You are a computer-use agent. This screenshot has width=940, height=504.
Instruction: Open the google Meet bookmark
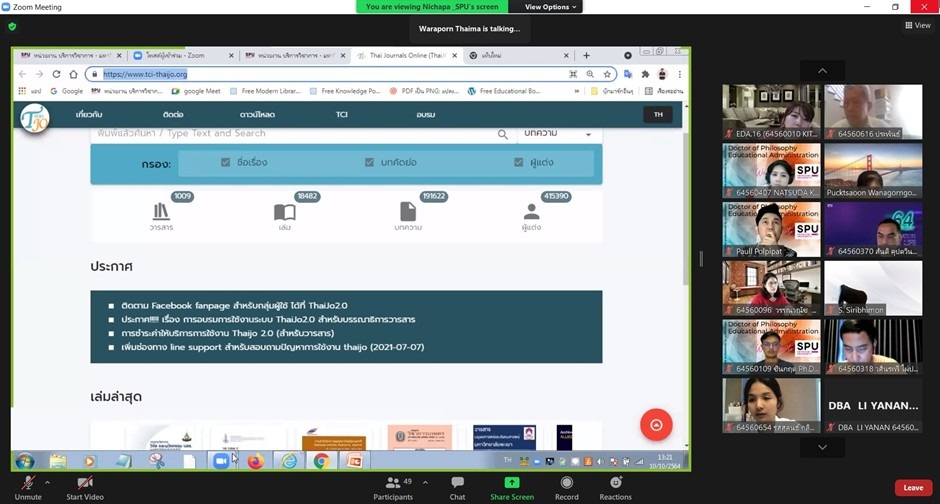click(196, 91)
